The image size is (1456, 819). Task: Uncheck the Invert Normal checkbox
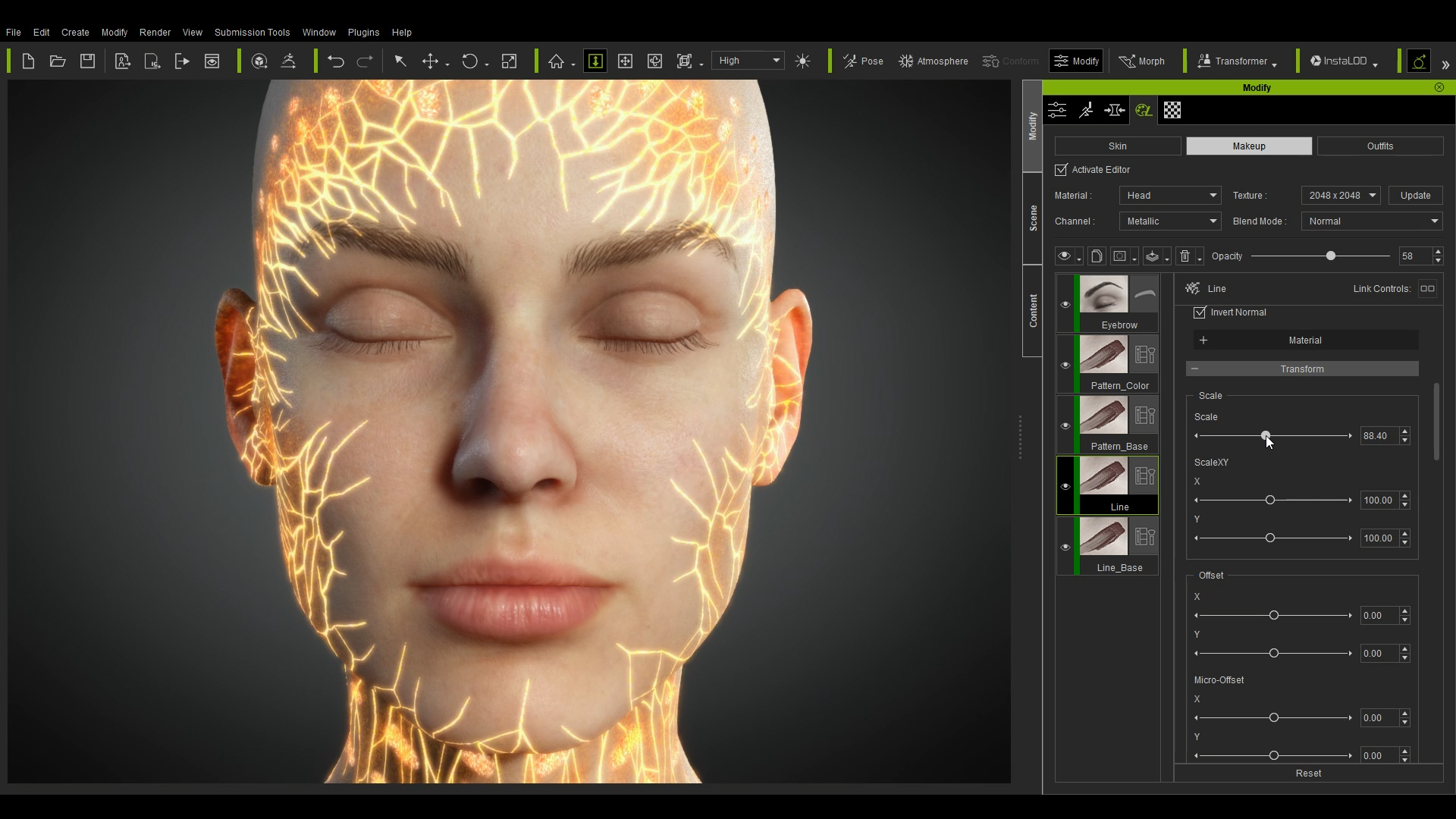pyautogui.click(x=1200, y=312)
